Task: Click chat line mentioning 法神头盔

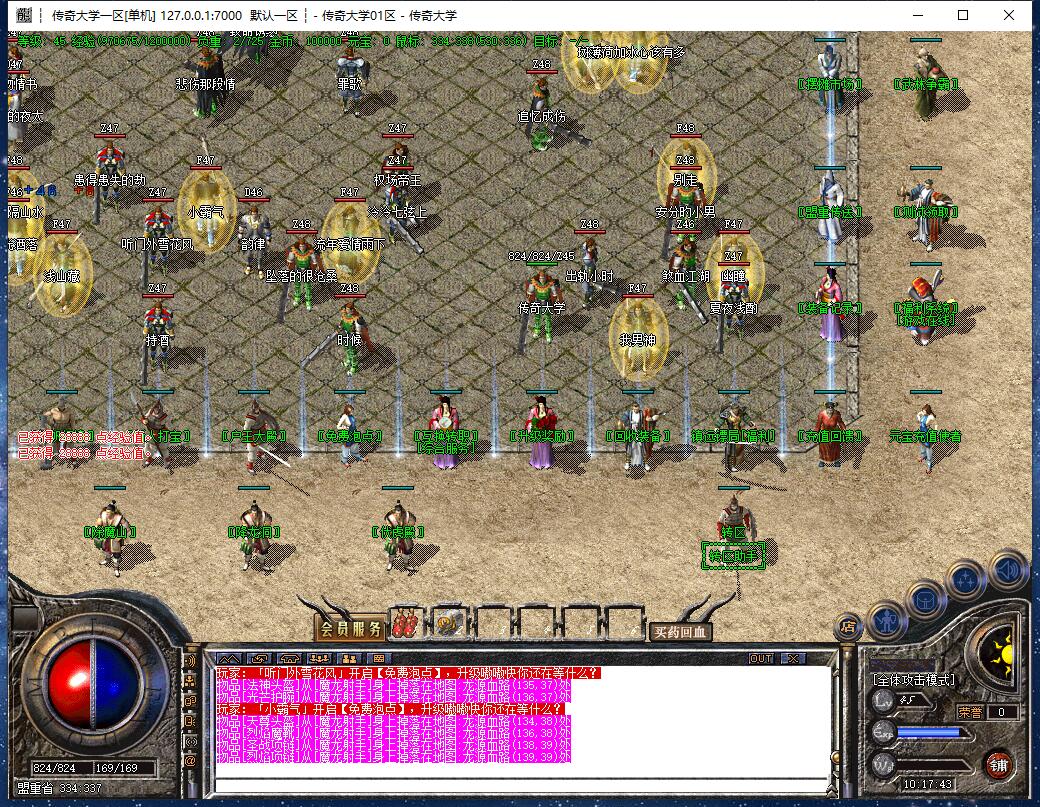Action: tap(393, 685)
